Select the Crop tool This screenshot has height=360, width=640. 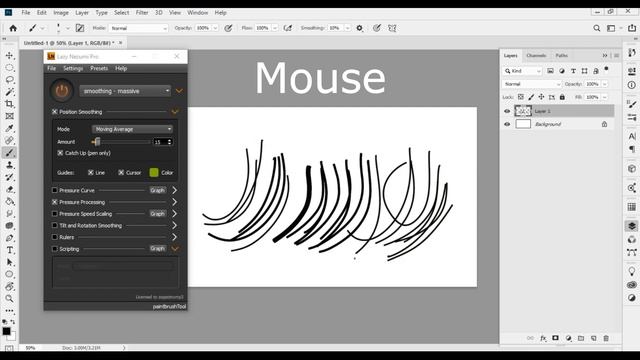tap(9, 104)
